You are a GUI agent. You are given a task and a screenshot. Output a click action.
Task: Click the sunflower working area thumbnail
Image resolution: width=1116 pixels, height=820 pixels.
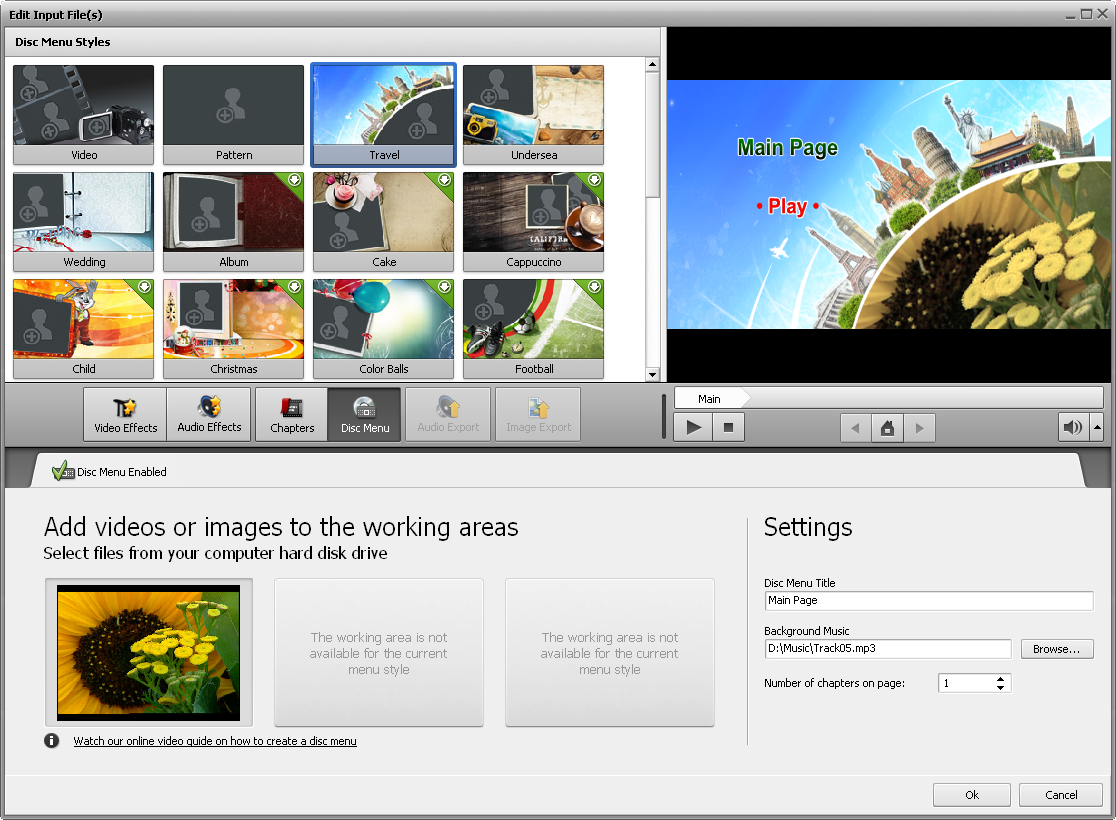click(148, 652)
